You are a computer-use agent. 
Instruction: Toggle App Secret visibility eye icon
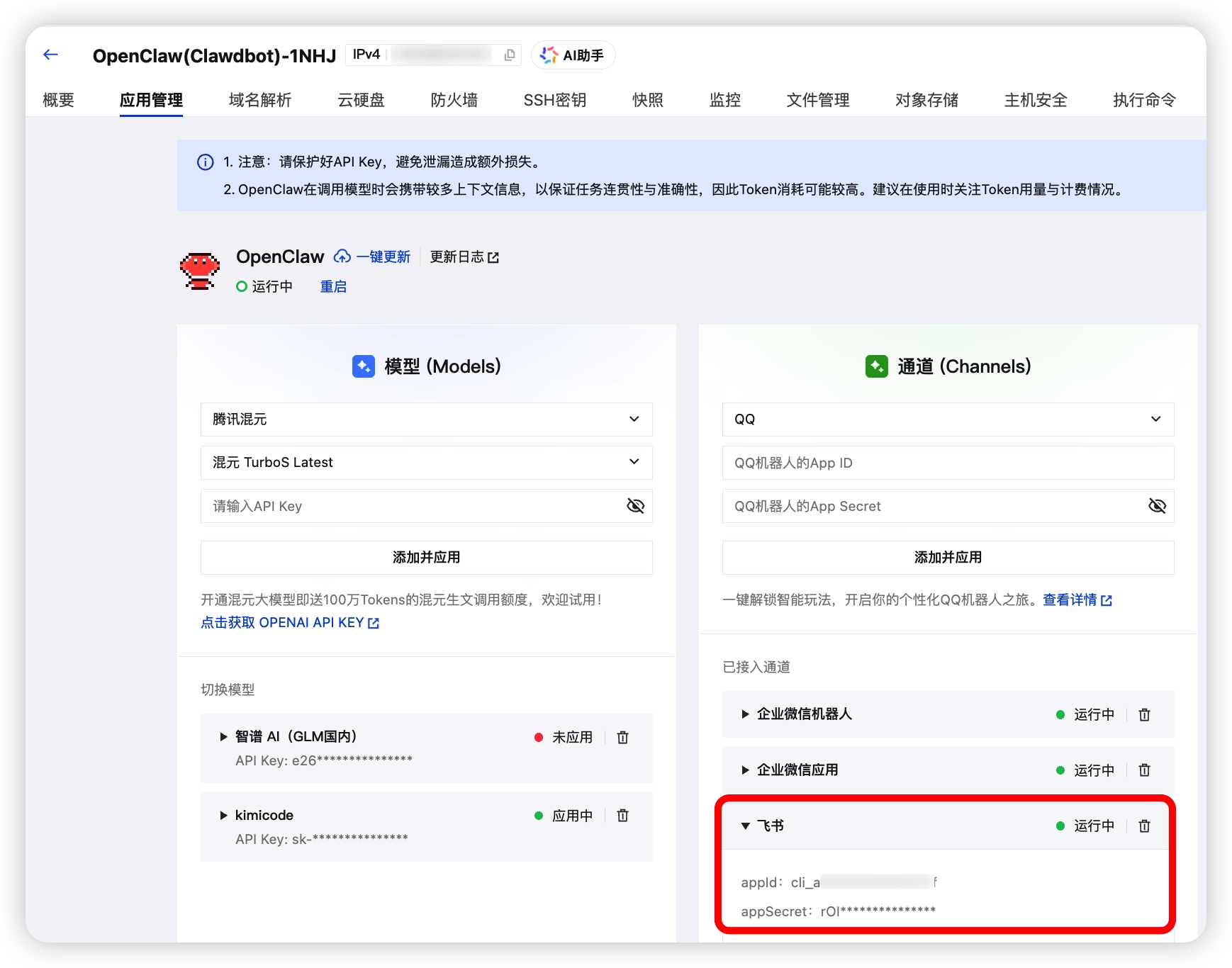[1157, 506]
